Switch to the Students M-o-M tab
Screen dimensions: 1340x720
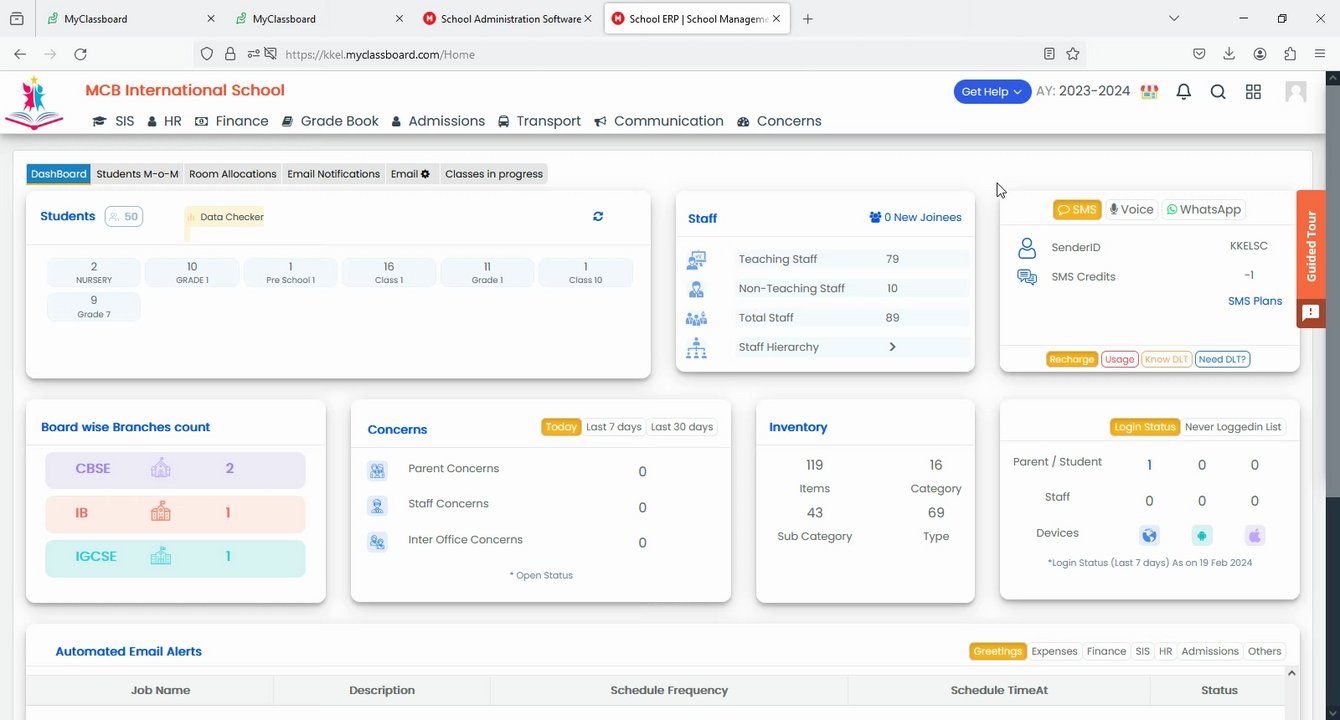pyautogui.click(x=137, y=174)
